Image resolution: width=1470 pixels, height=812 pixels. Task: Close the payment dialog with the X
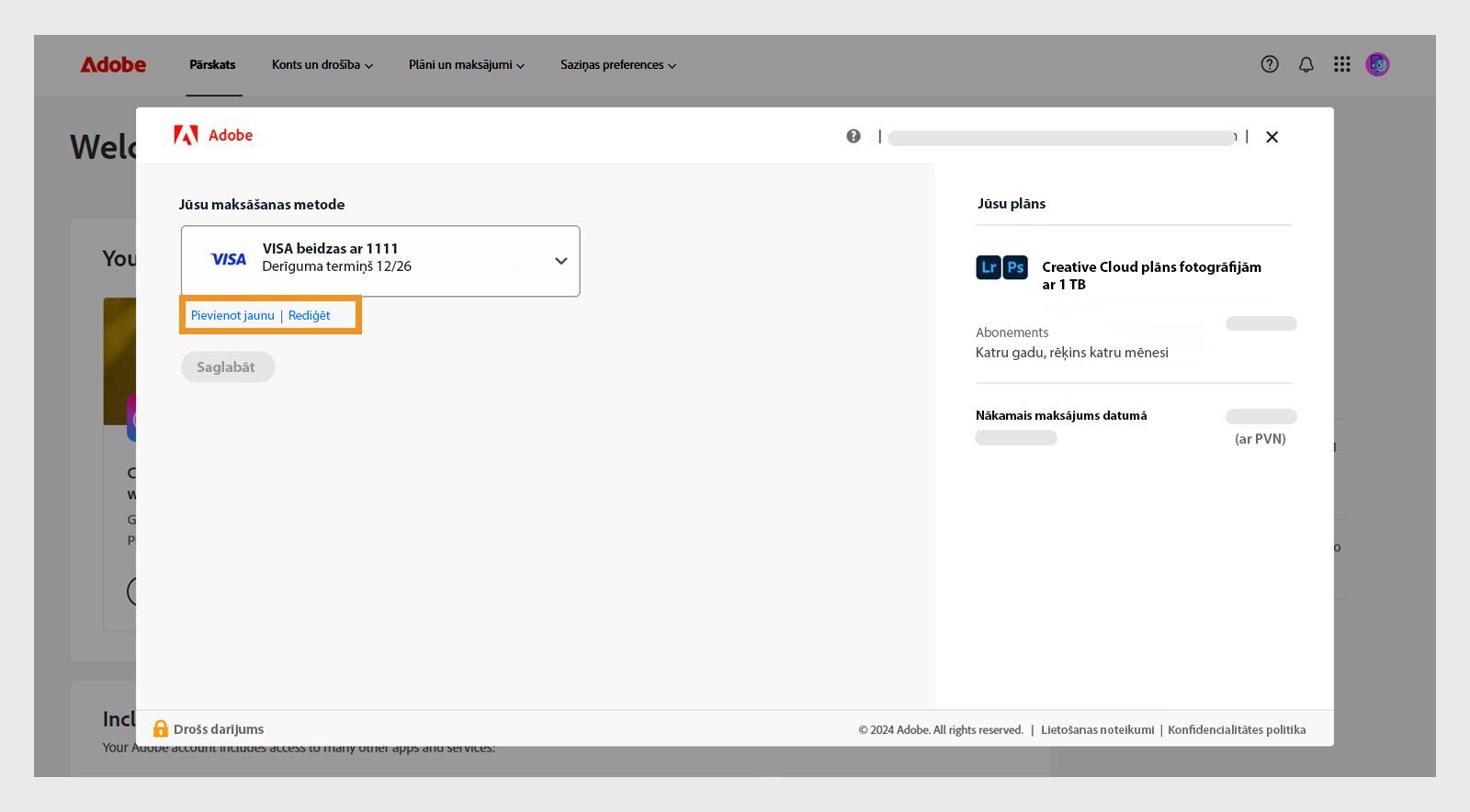point(1272,137)
